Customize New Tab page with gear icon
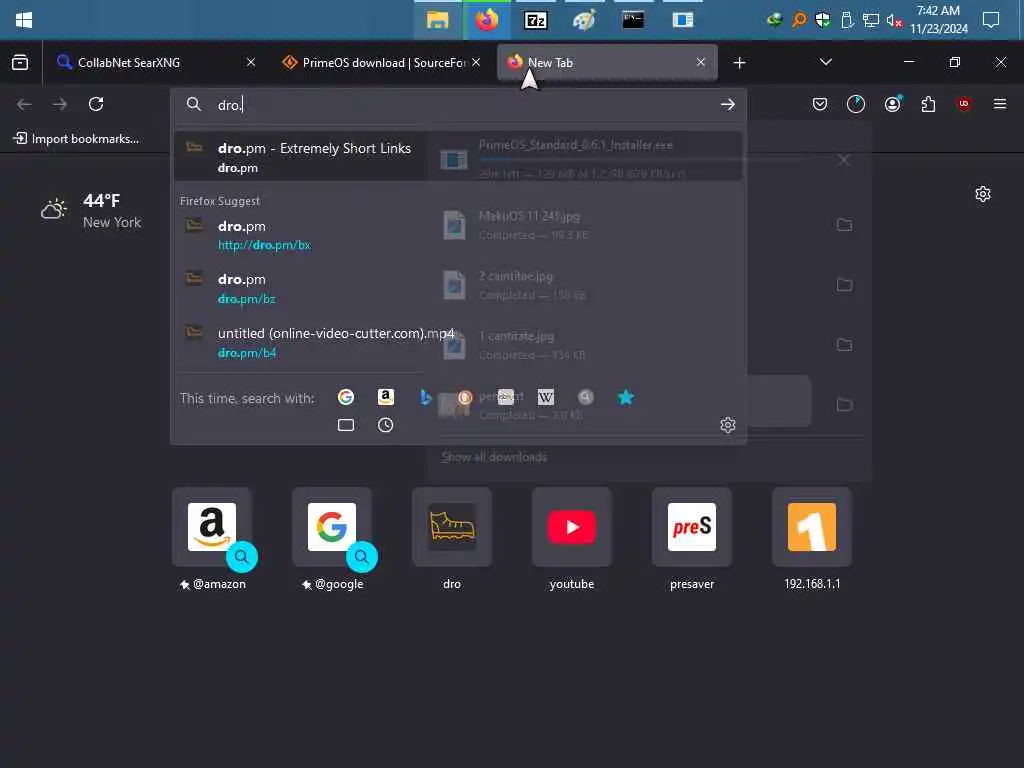Screen dimensions: 1024x768 pyautogui.click(x=983, y=194)
